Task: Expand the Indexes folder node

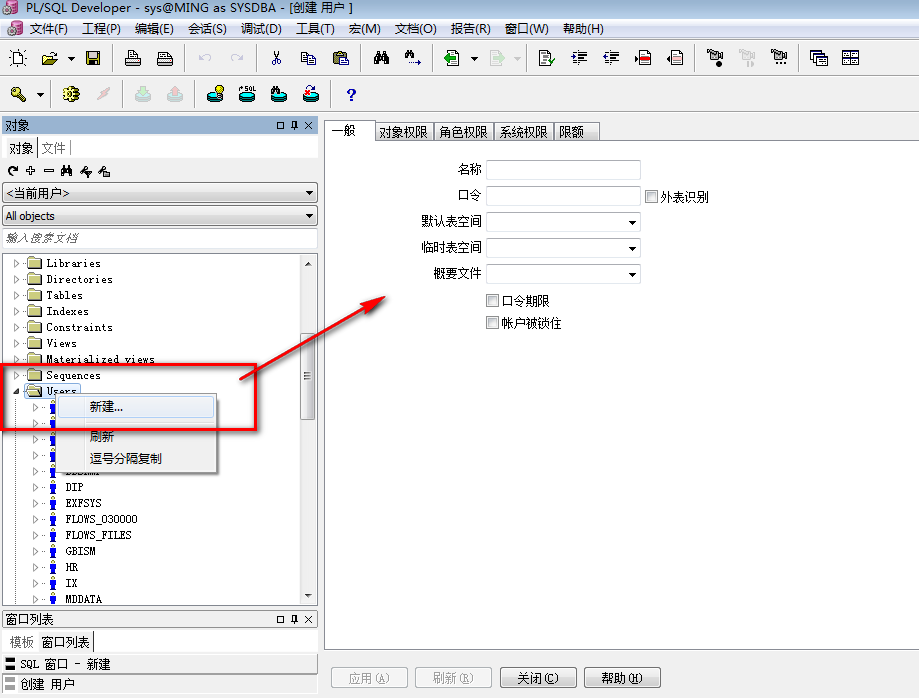Action: pyautogui.click(x=16, y=311)
